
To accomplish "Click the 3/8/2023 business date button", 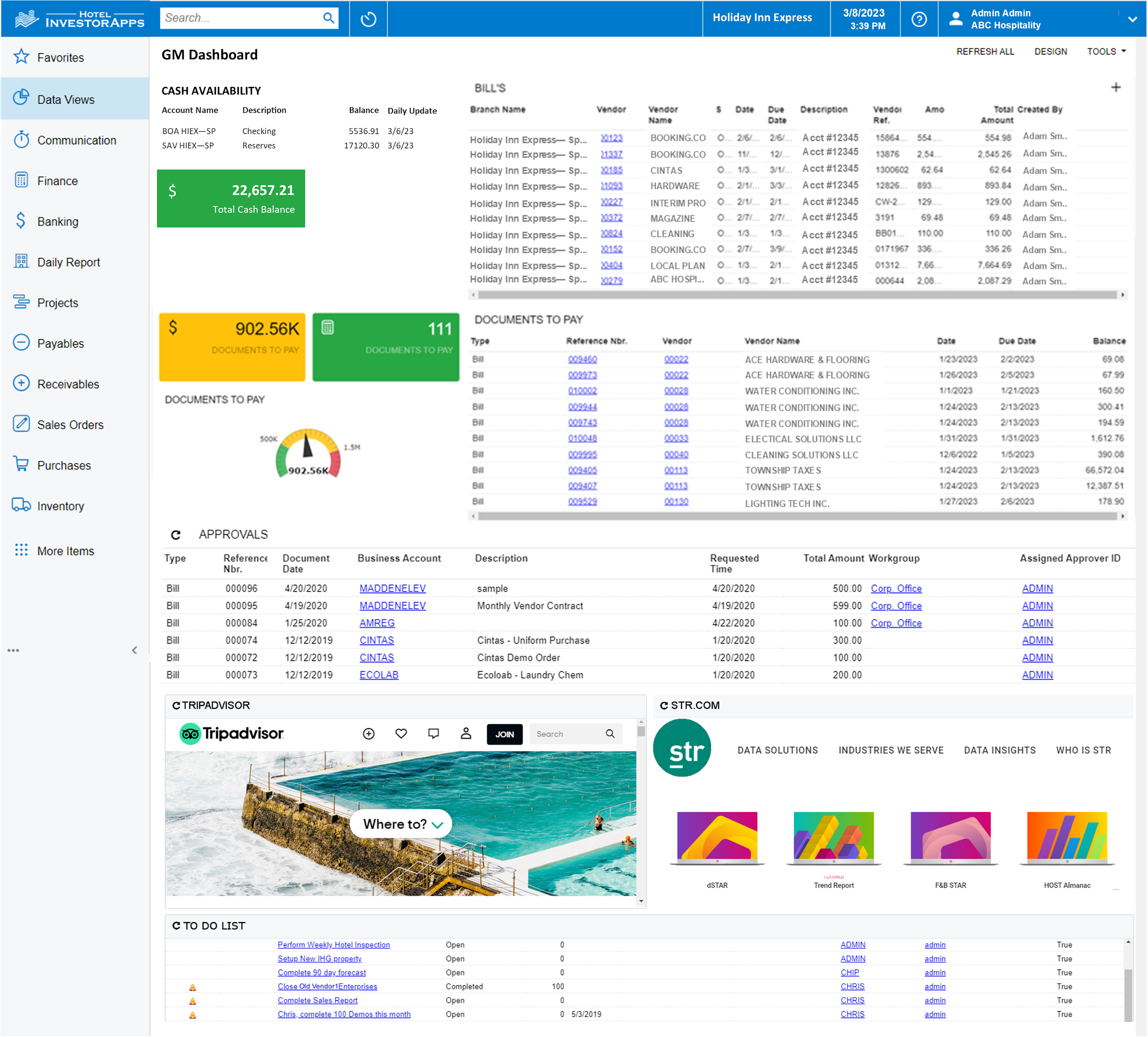I will pos(865,19).
